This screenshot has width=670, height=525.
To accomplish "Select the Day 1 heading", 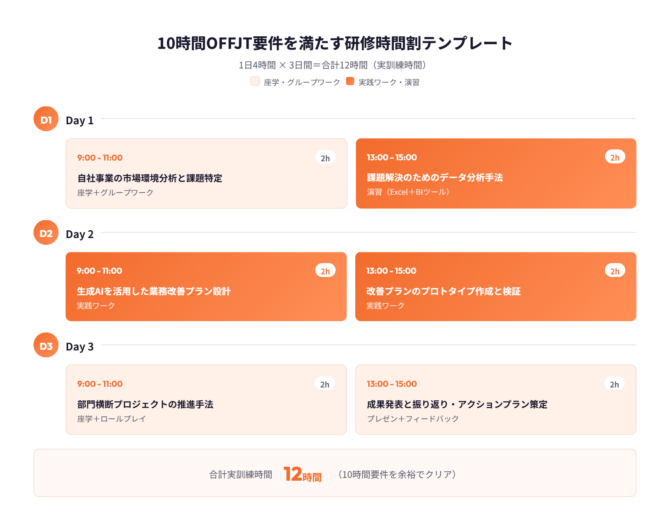I will pyautogui.click(x=80, y=120).
